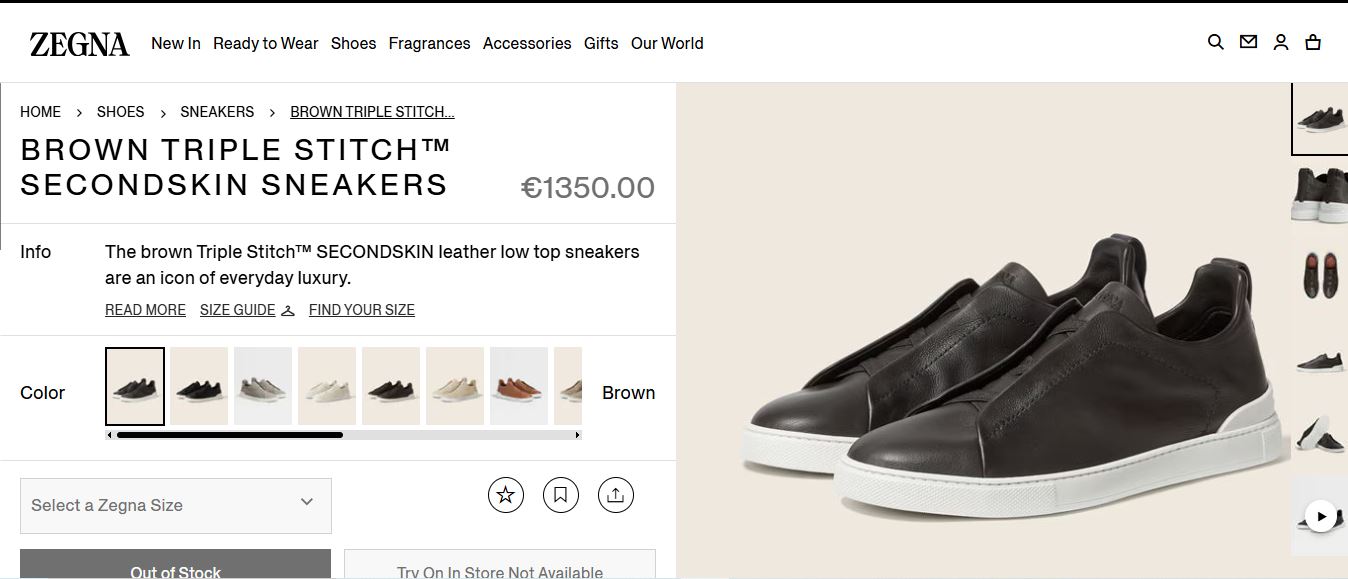Image resolution: width=1348 pixels, height=579 pixels.
Task: Open the search magnifier icon
Action: point(1216,42)
